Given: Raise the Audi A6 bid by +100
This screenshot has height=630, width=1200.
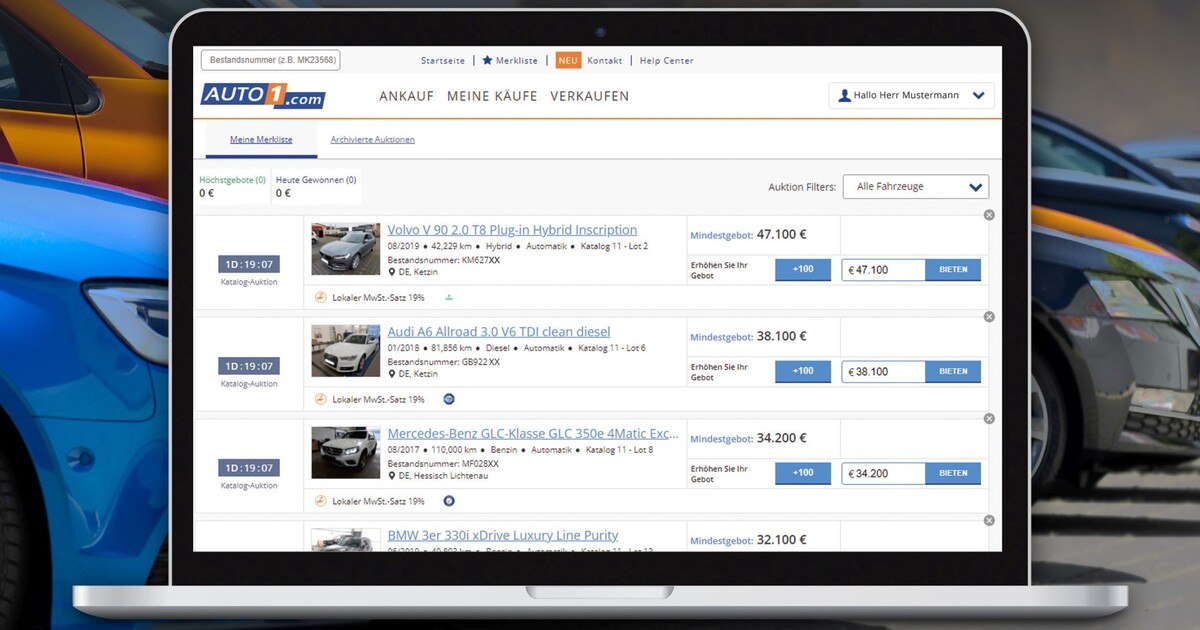Looking at the screenshot, I should pyautogui.click(x=802, y=371).
